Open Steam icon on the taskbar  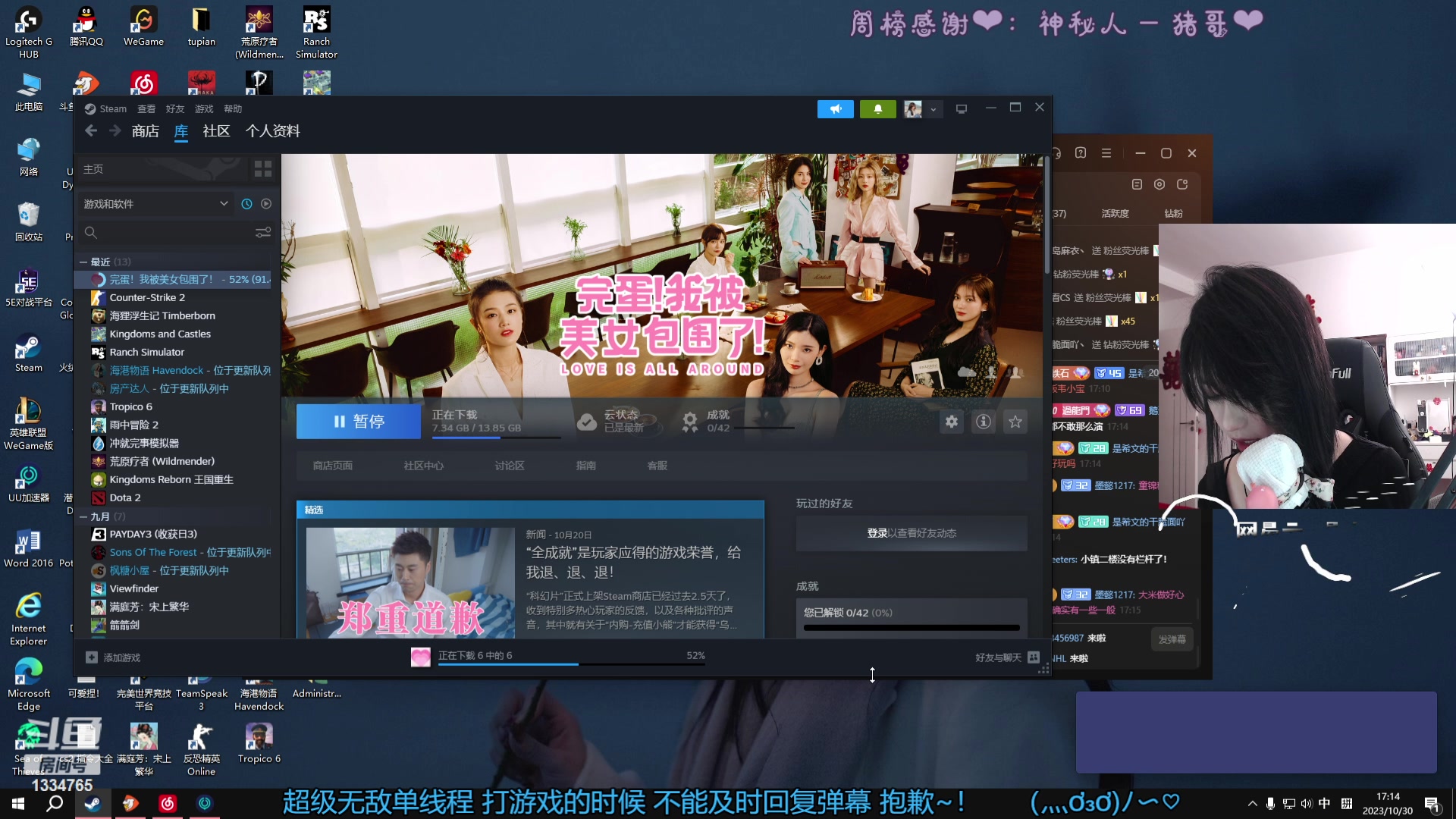coord(93,804)
